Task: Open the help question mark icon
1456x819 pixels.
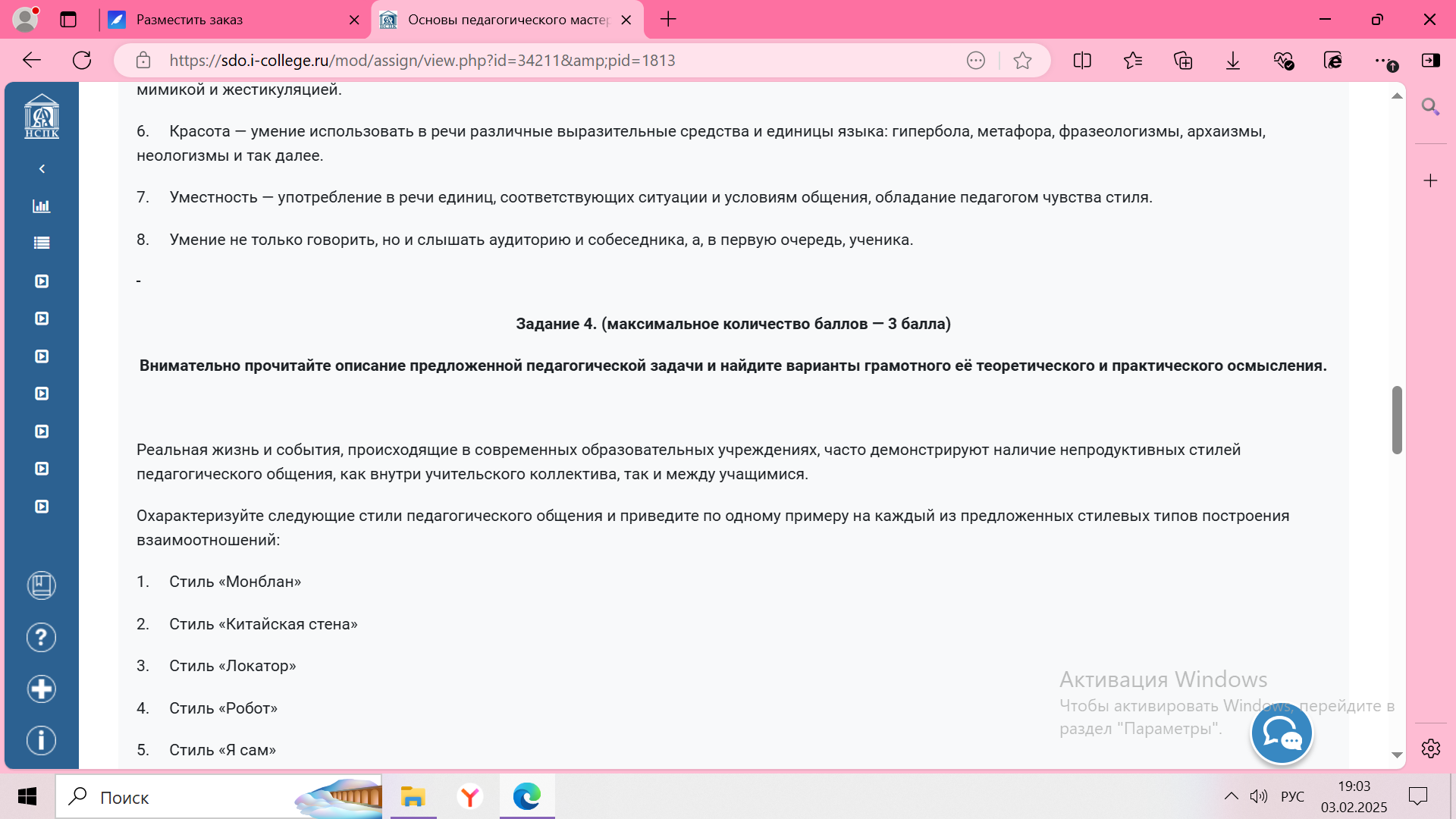Action: [x=42, y=637]
